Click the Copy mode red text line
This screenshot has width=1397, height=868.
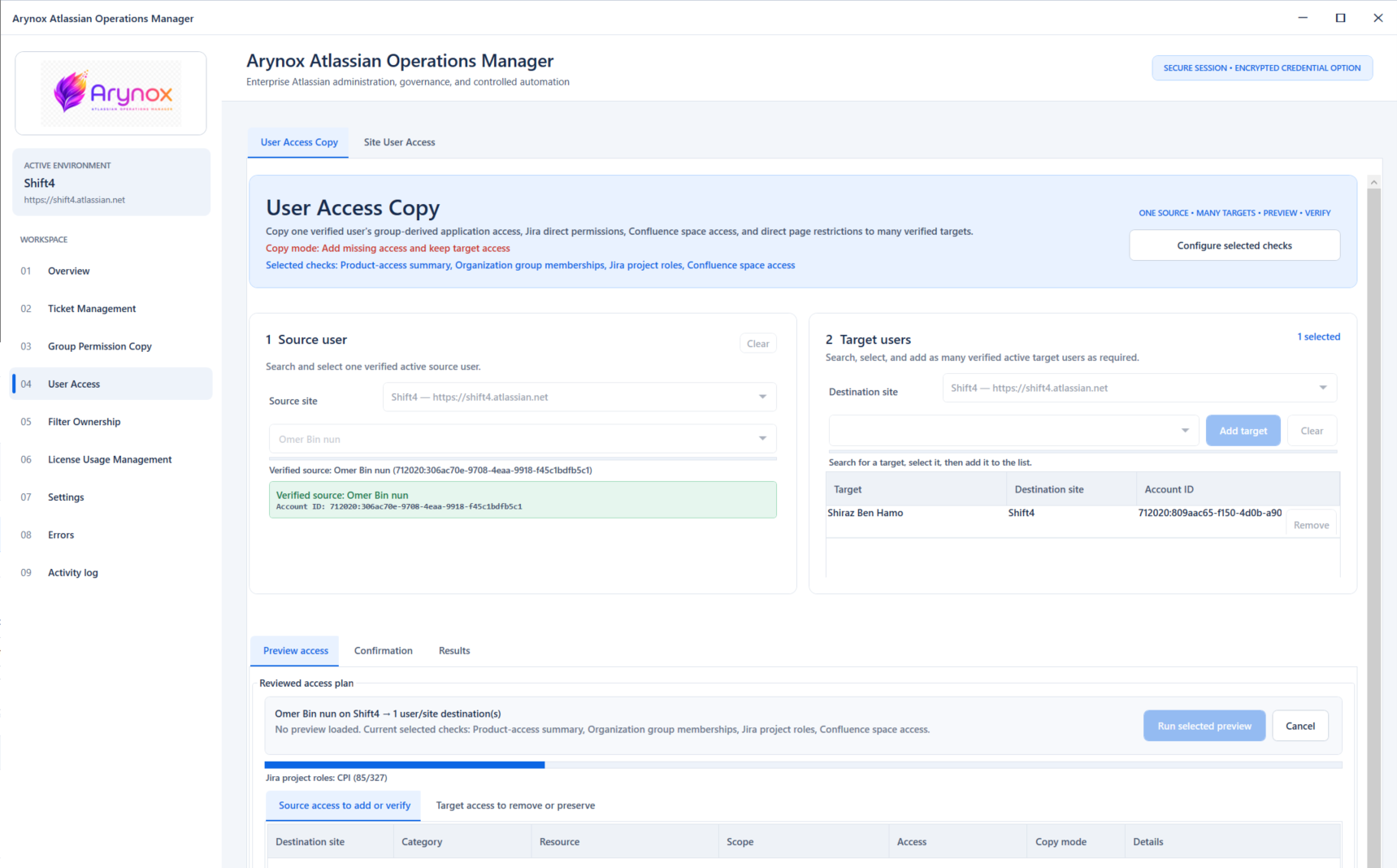[388, 249]
